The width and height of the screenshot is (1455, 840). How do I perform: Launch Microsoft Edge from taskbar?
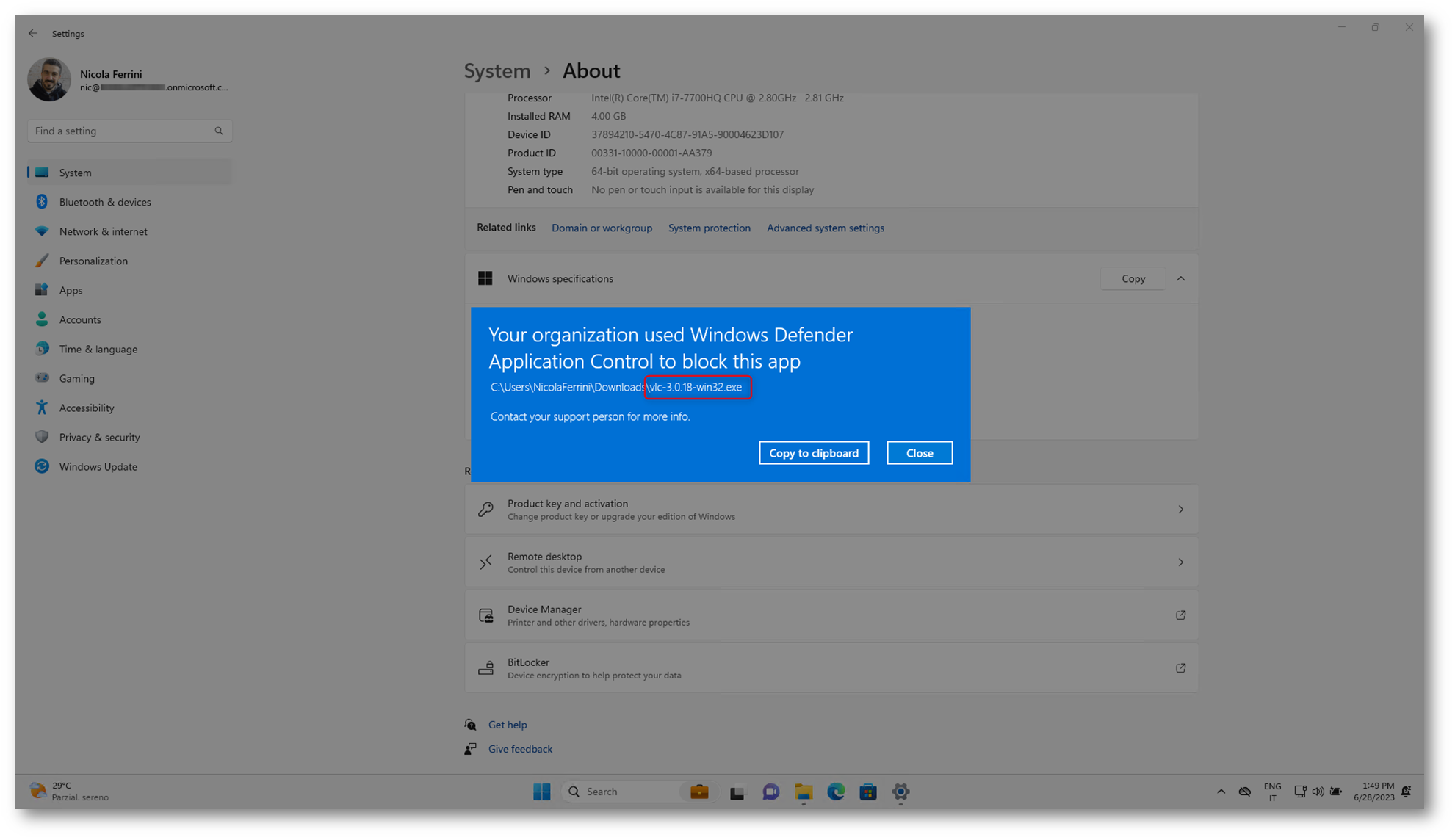(836, 792)
